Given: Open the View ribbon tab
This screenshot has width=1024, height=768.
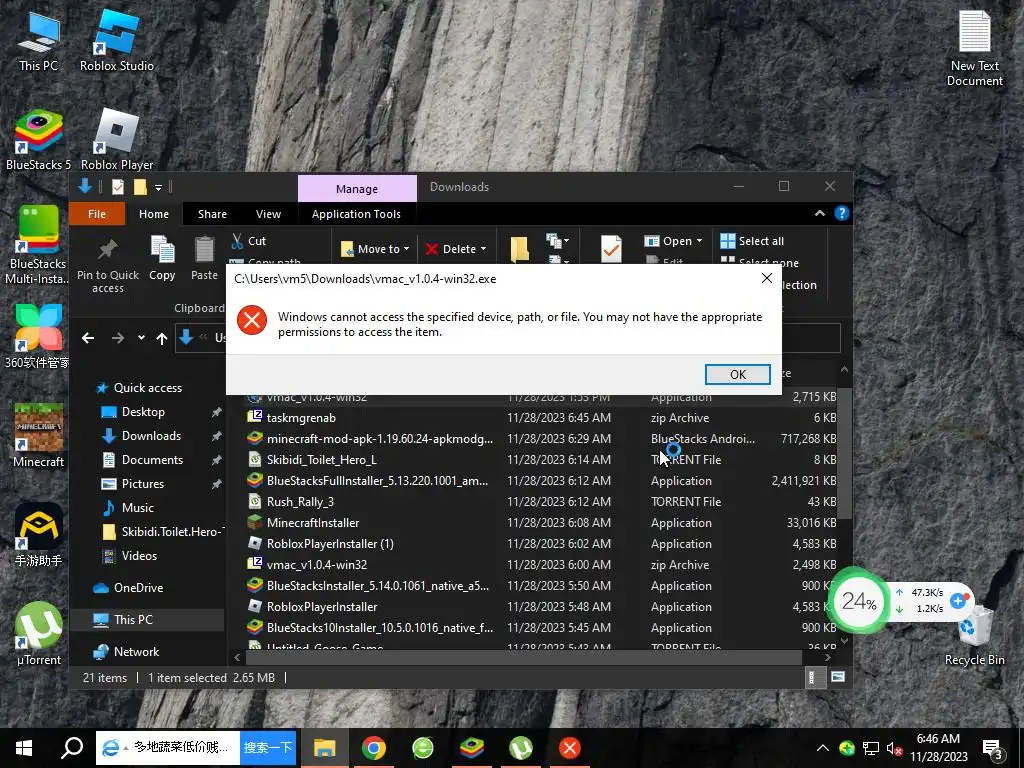Looking at the screenshot, I should click(x=268, y=214).
